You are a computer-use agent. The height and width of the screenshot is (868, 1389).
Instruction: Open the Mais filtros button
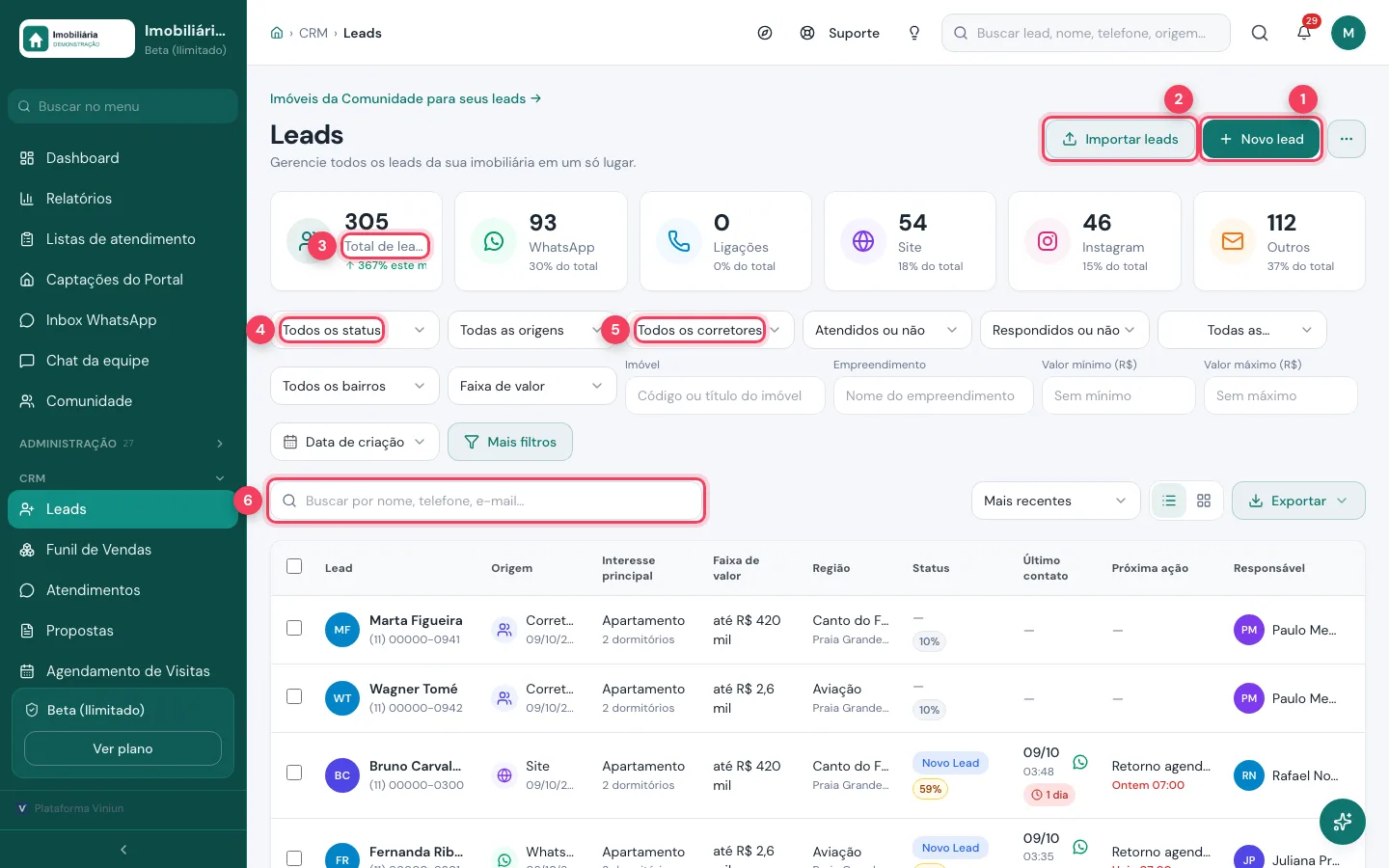coord(510,442)
